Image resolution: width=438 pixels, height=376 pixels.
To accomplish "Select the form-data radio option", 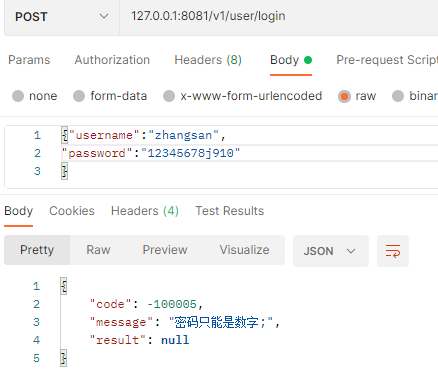I will (x=110, y=96).
